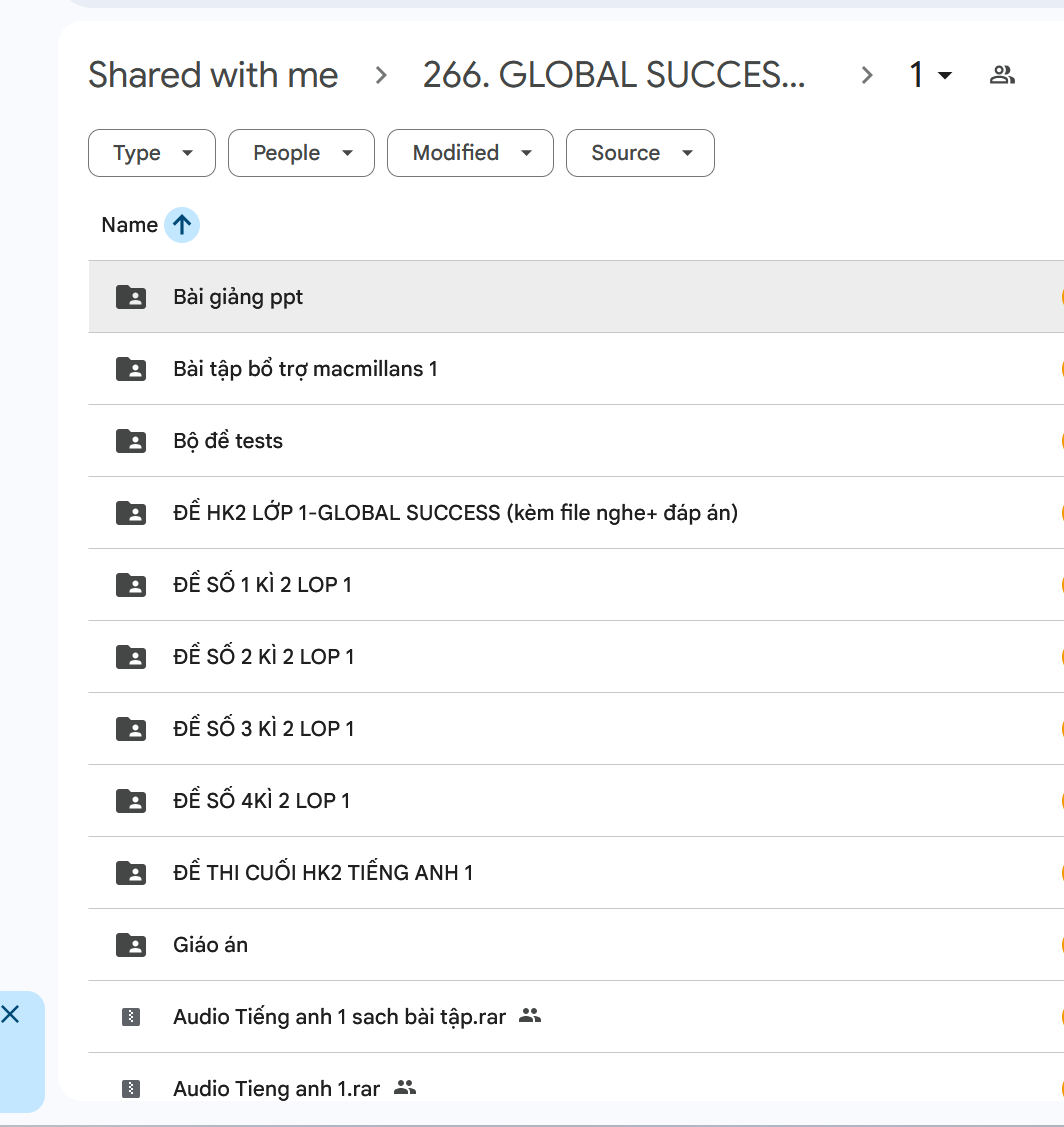Click the folder icon beside Bộ đề tests
This screenshot has width=1064, height=1127.
131,441
